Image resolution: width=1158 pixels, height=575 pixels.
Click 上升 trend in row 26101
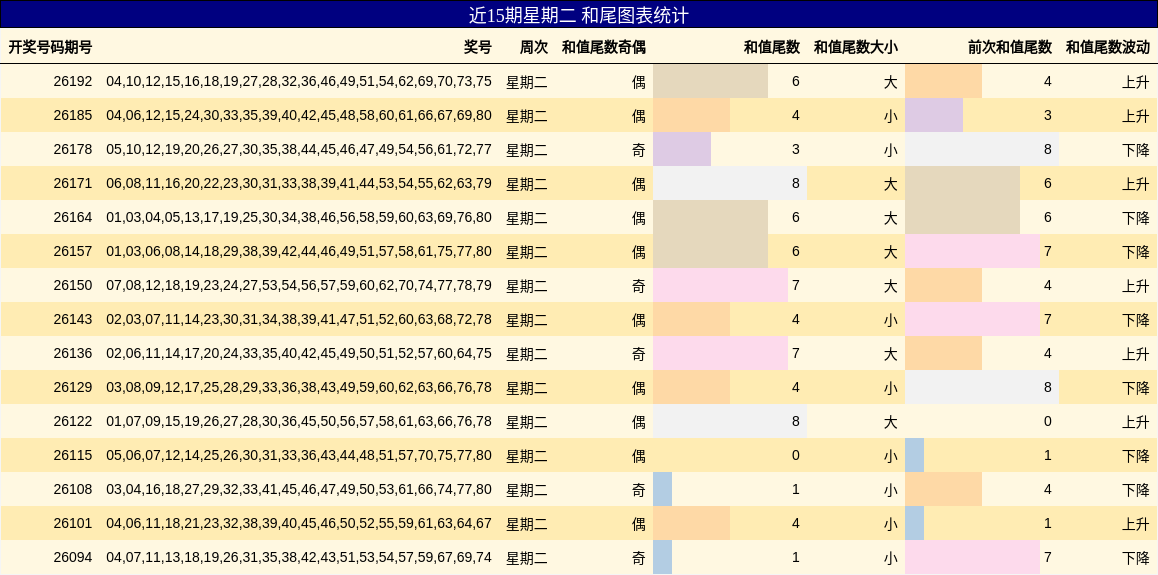point(1136,523)
